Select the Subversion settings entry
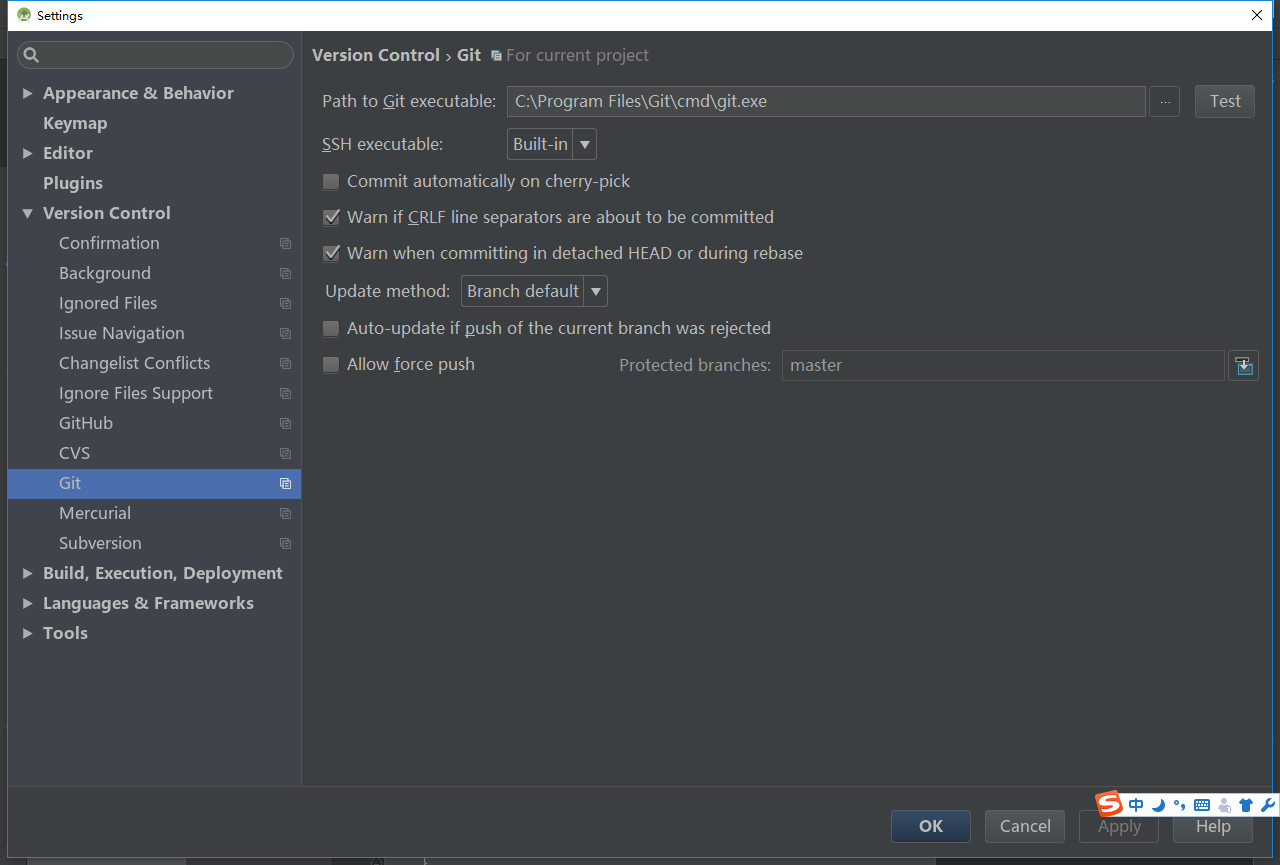 pos(100,543)
